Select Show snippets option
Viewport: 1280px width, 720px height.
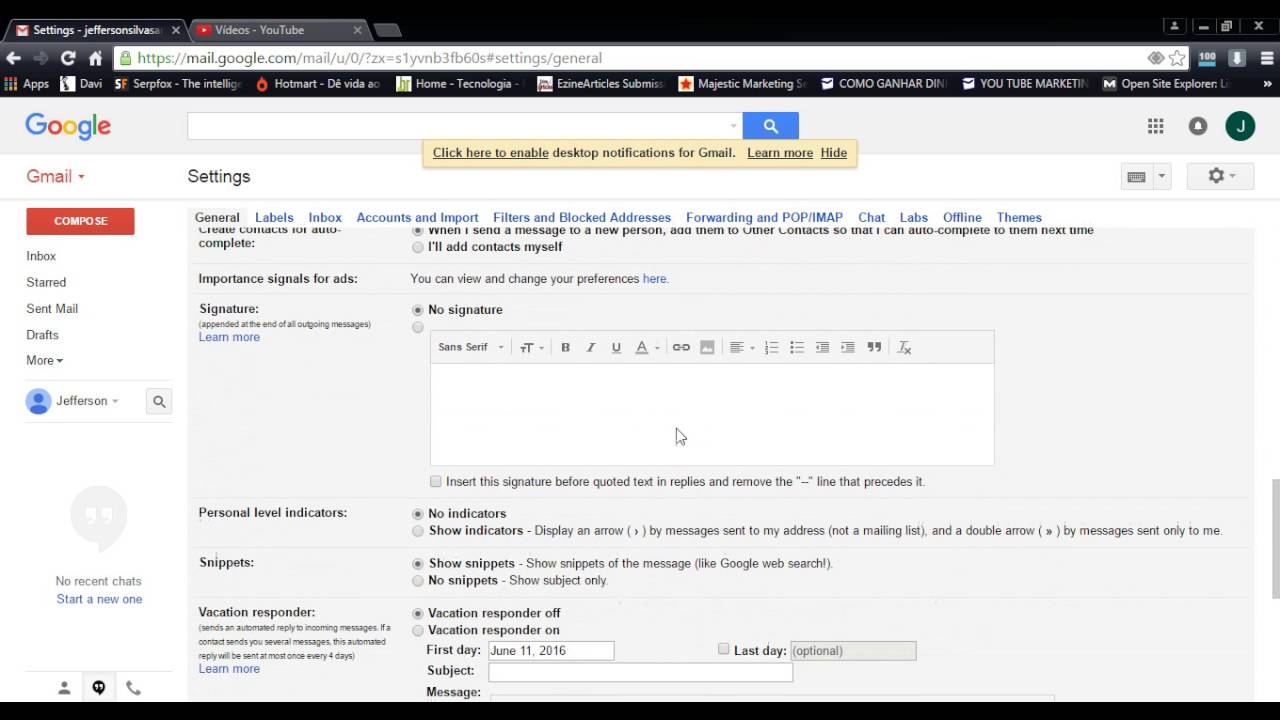[x=418, y=564]
